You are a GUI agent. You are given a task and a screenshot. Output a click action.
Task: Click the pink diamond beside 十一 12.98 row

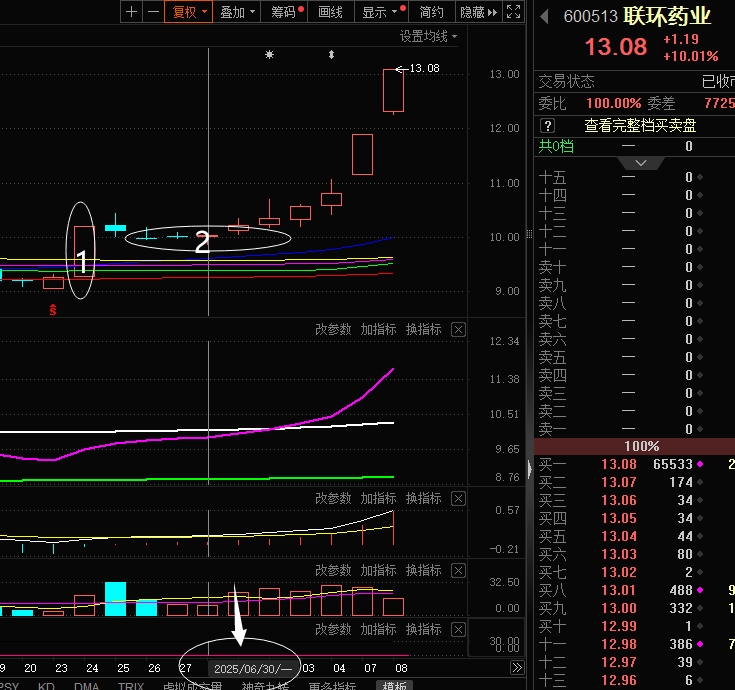pyautogui.click(x=700, y=644)
